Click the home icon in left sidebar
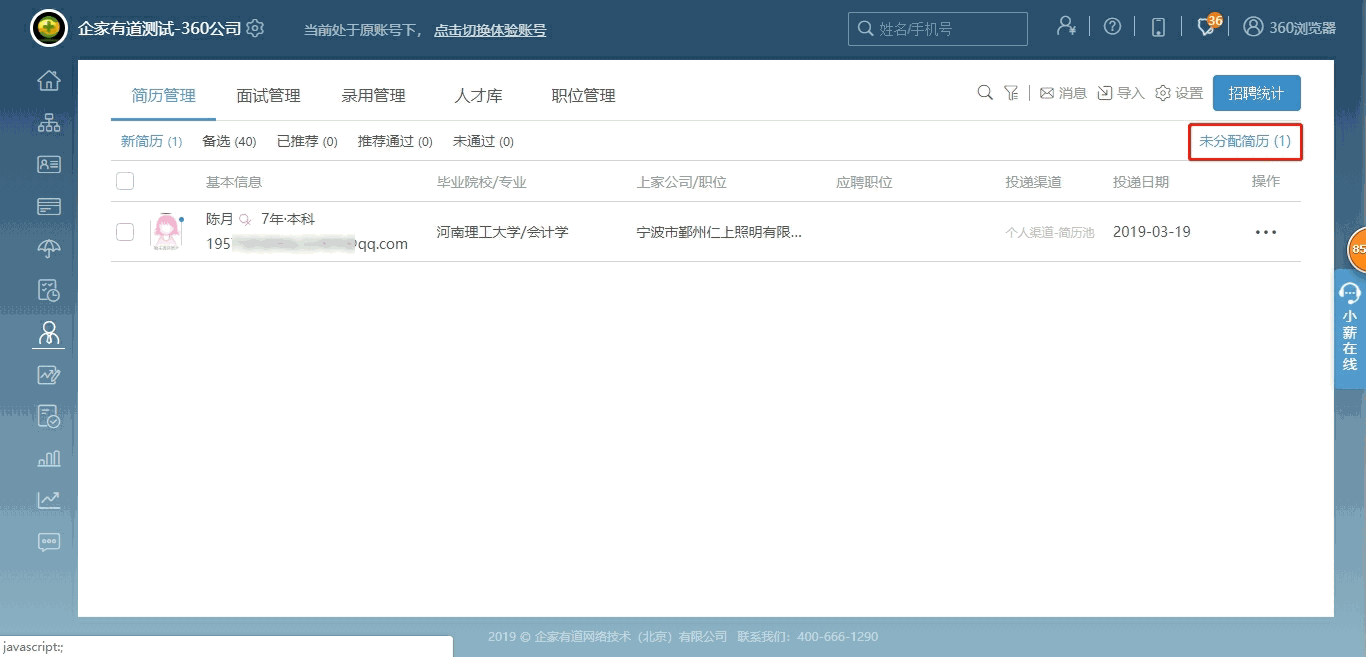Screen dimensions: 1366x657 [48, 81]
